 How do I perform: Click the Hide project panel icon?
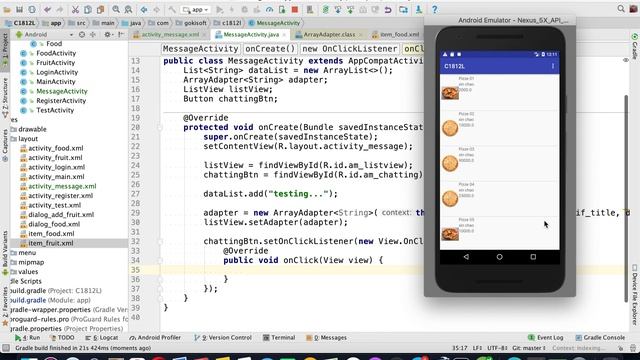point(120,34)
